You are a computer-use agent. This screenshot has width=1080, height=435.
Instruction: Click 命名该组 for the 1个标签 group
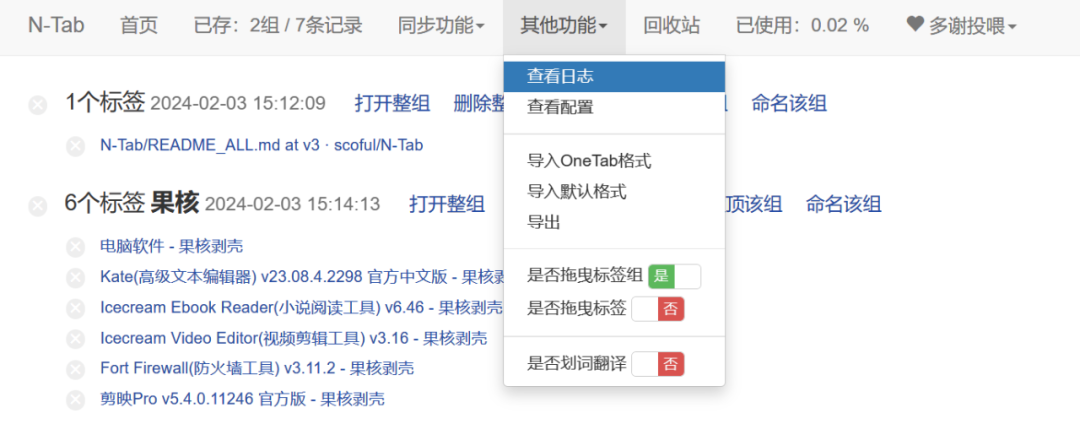coord(789,104)
